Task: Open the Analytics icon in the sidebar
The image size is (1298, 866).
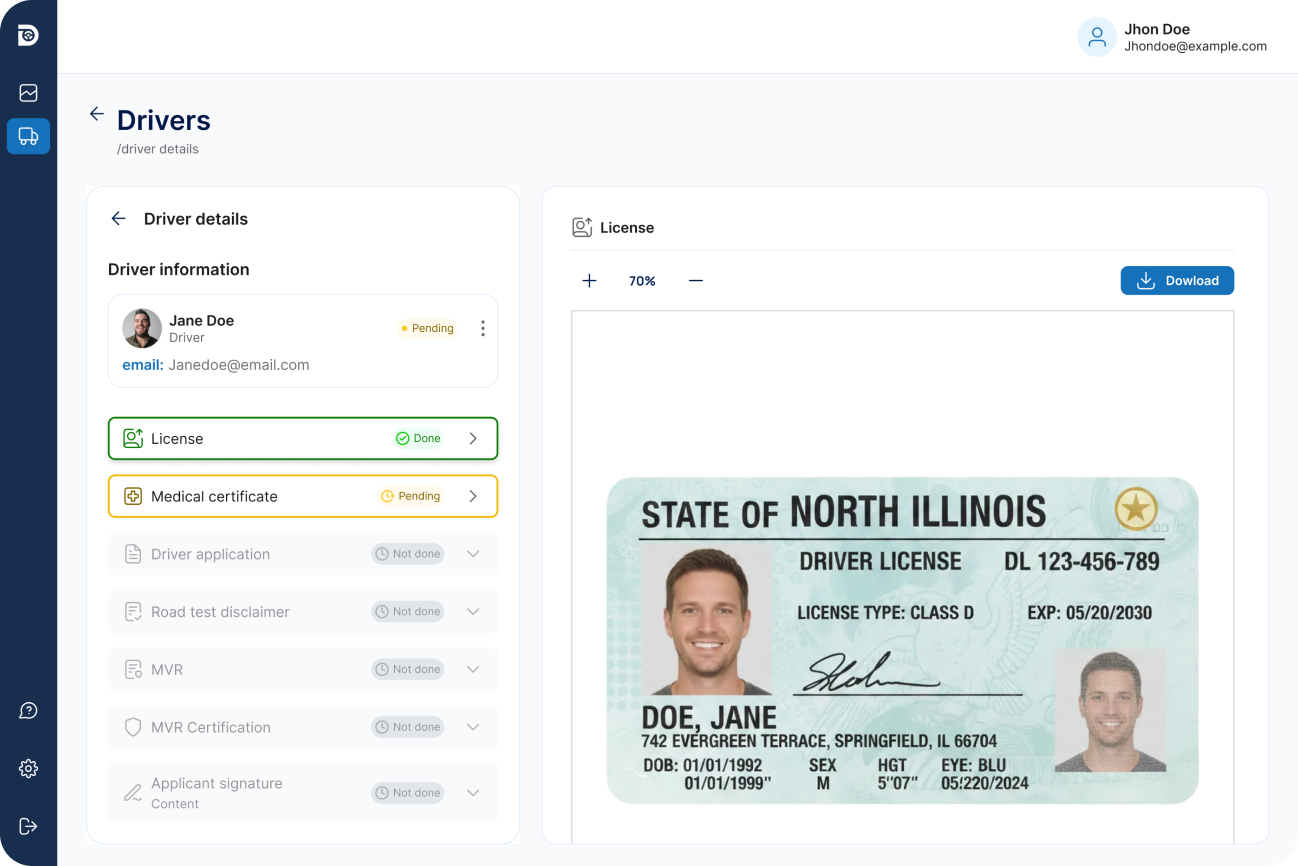Action: point(28,92)
